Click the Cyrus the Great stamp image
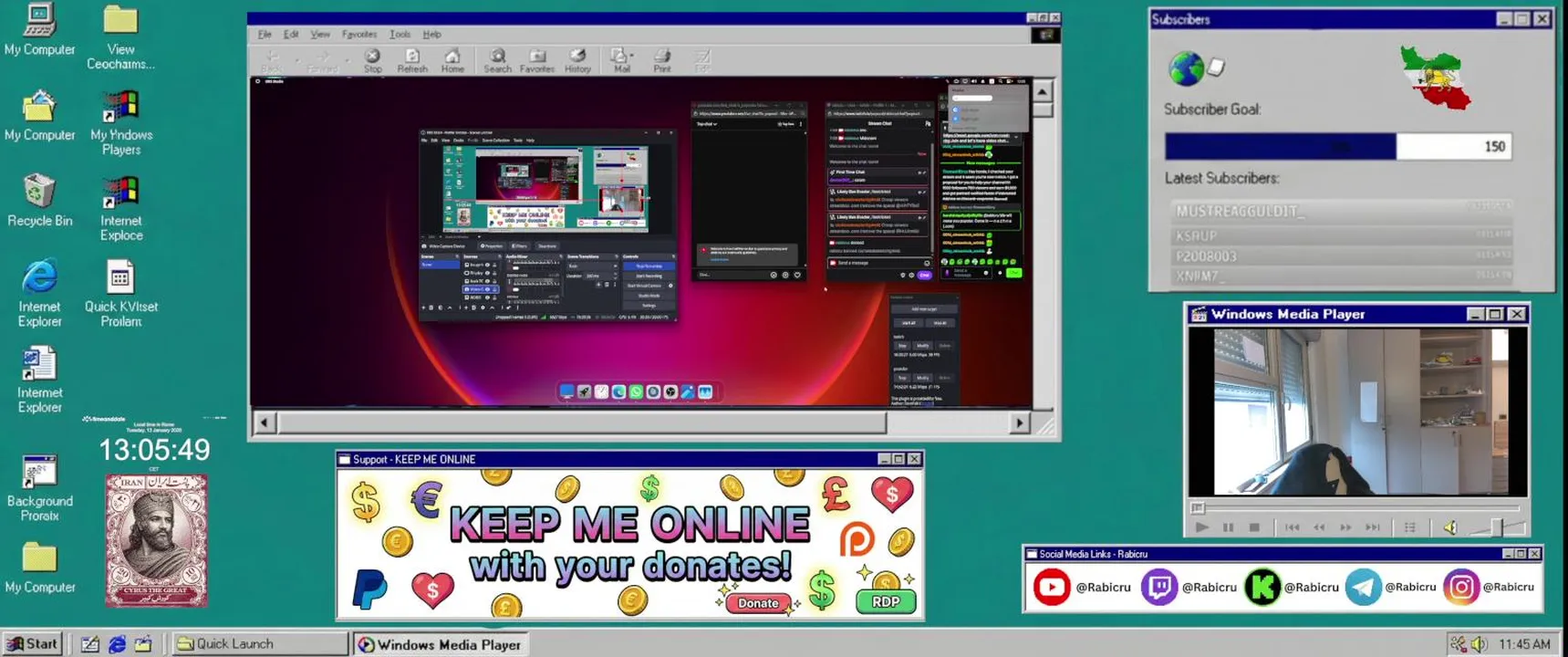The image size is (1568, 657). click(156, 540)
